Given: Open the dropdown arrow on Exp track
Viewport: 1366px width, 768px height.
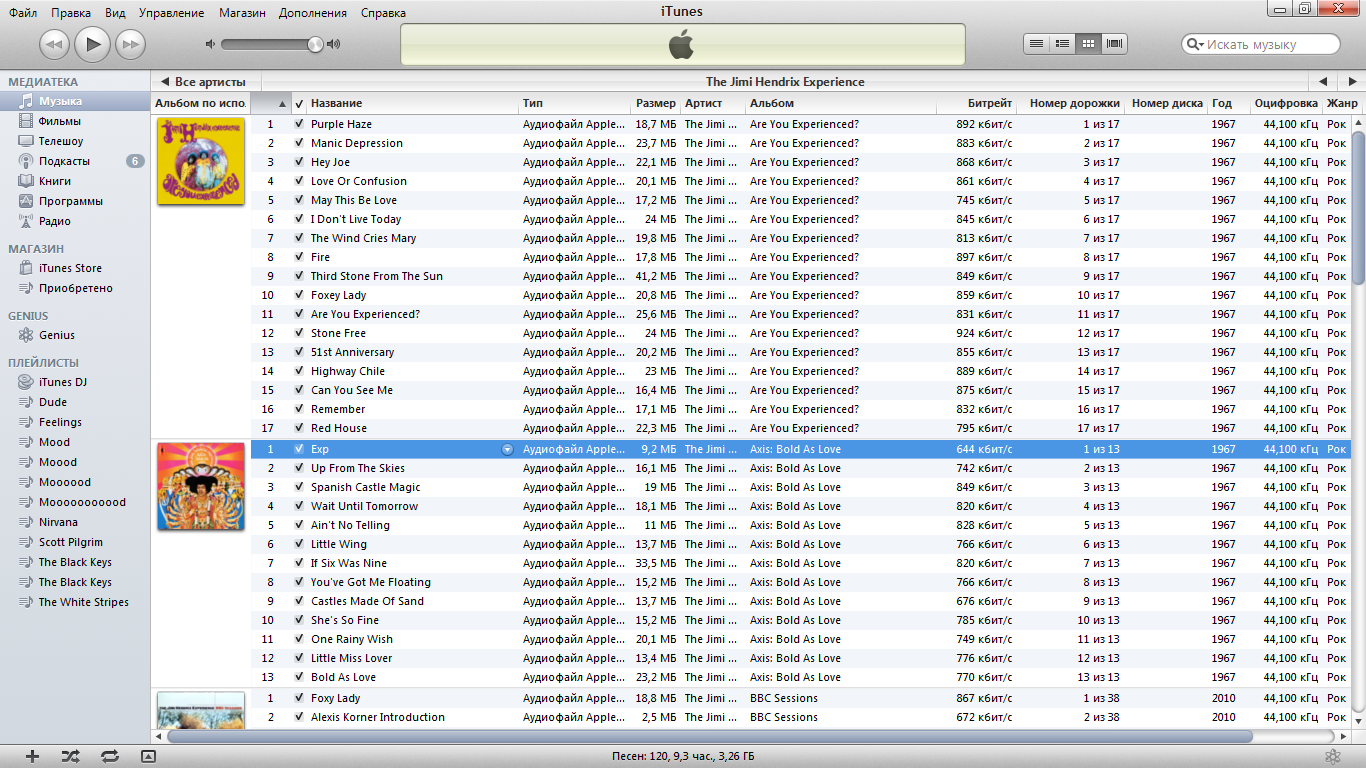Looking at the screenshot, I should (507, 449).
